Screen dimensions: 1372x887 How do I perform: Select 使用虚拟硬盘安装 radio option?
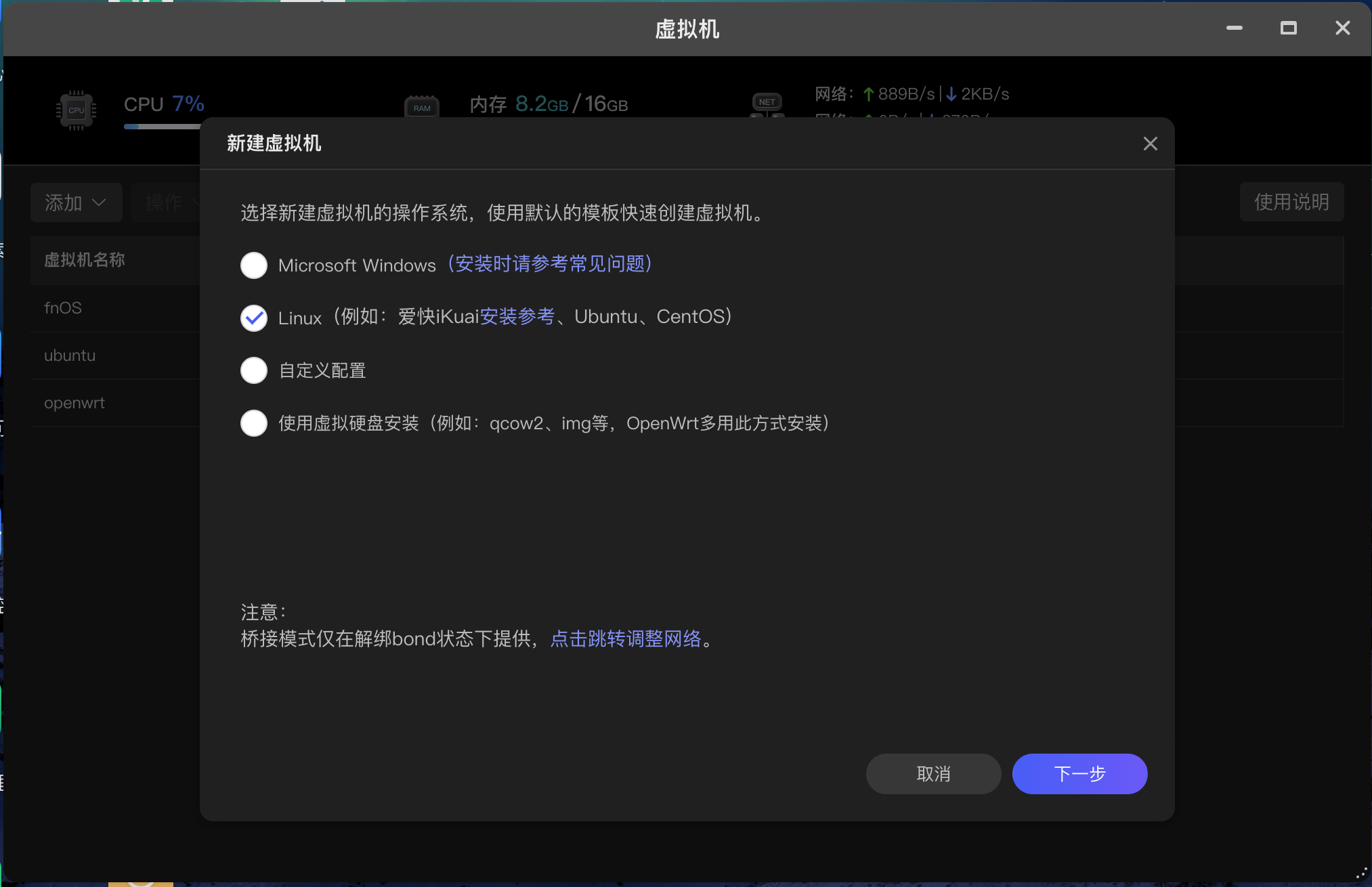click(254, 423)
